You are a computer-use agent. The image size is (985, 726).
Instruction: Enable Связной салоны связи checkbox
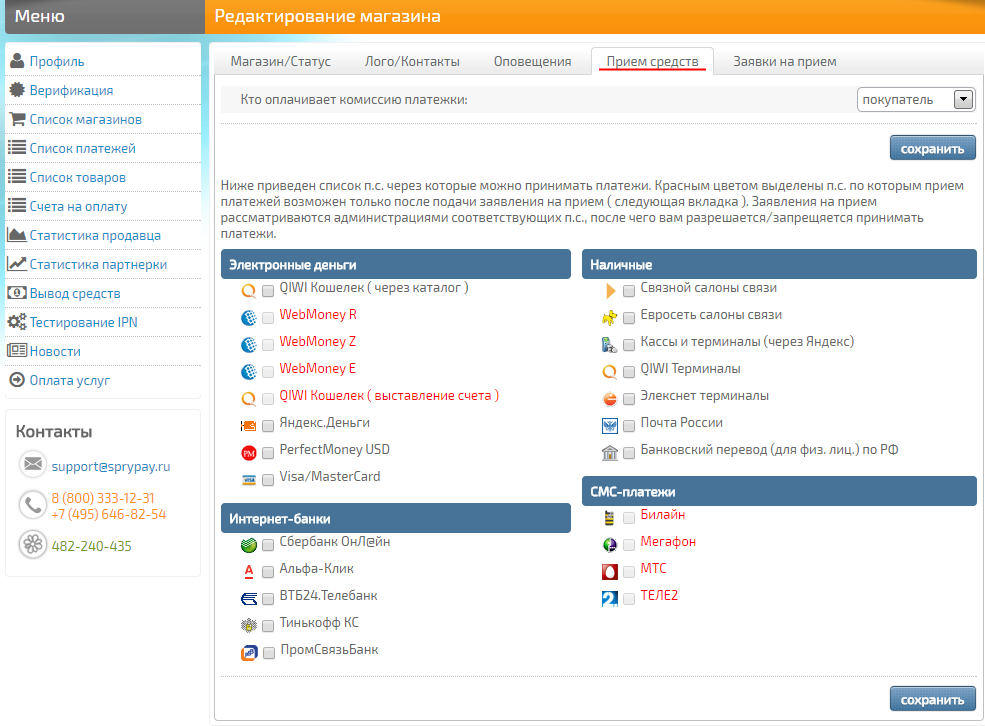(629, 291)
